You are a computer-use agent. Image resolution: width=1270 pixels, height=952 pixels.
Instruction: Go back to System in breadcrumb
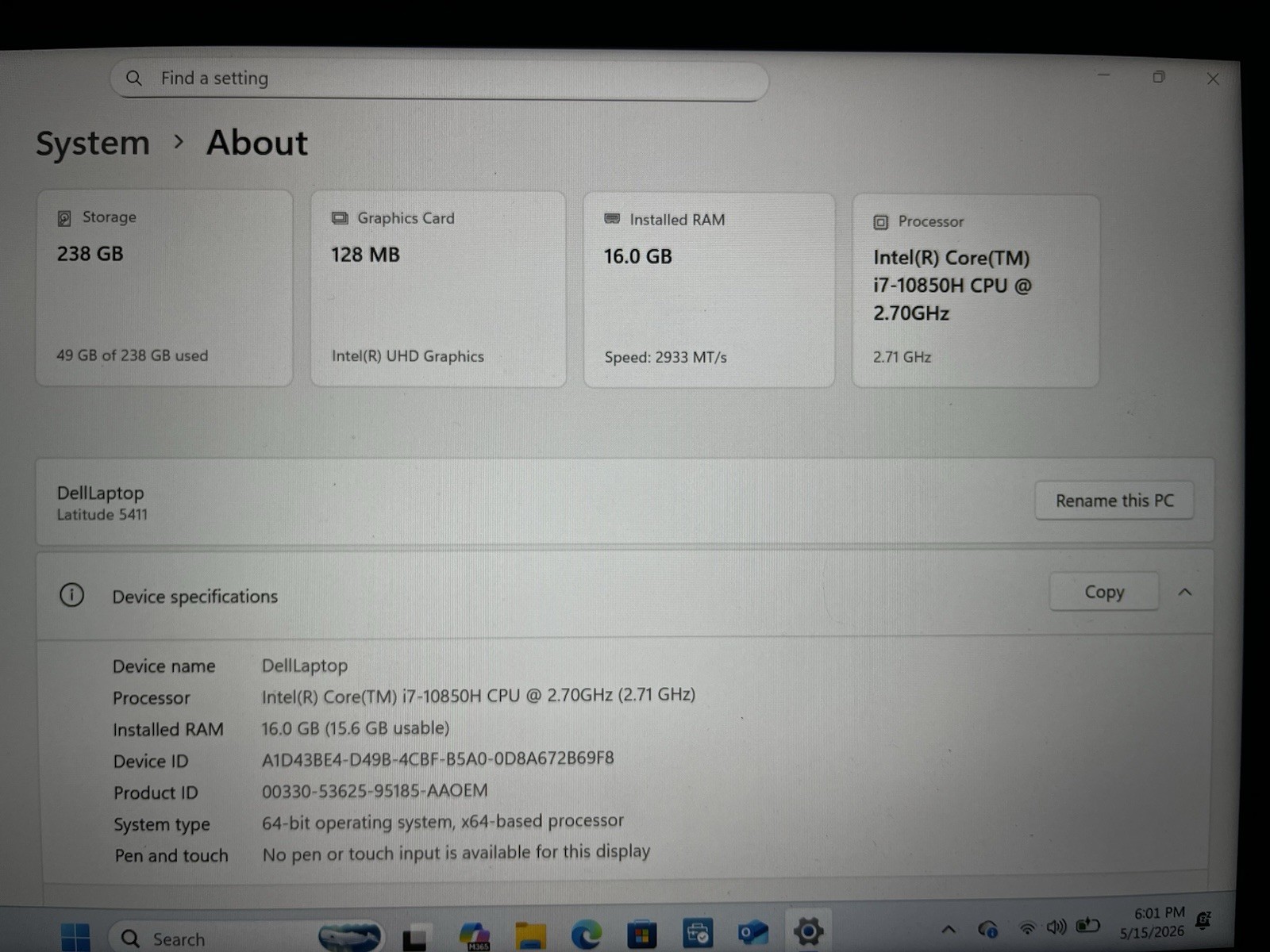pos(93,144)
